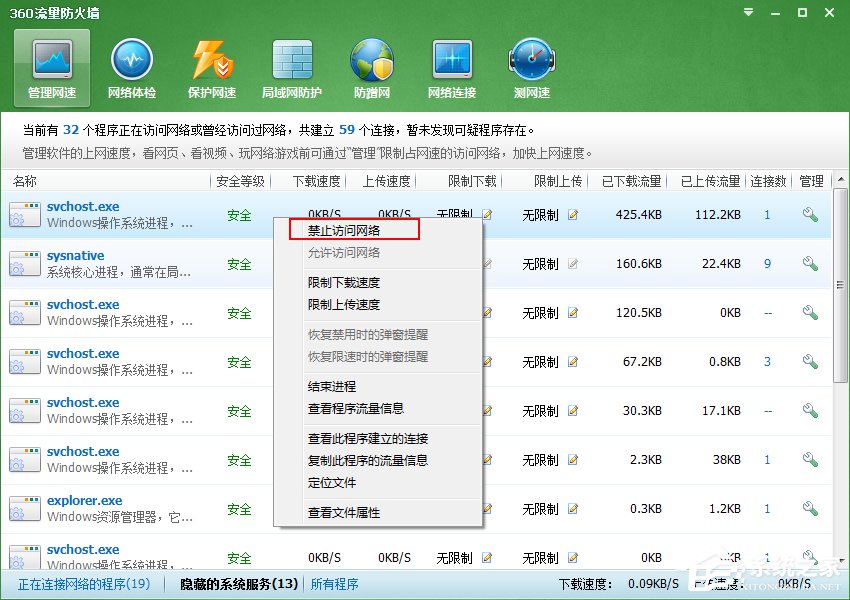The height and width of the screenshot is (600, 850).
Task: Edit download limit pencil for sysnative
Action: (487, 263)
